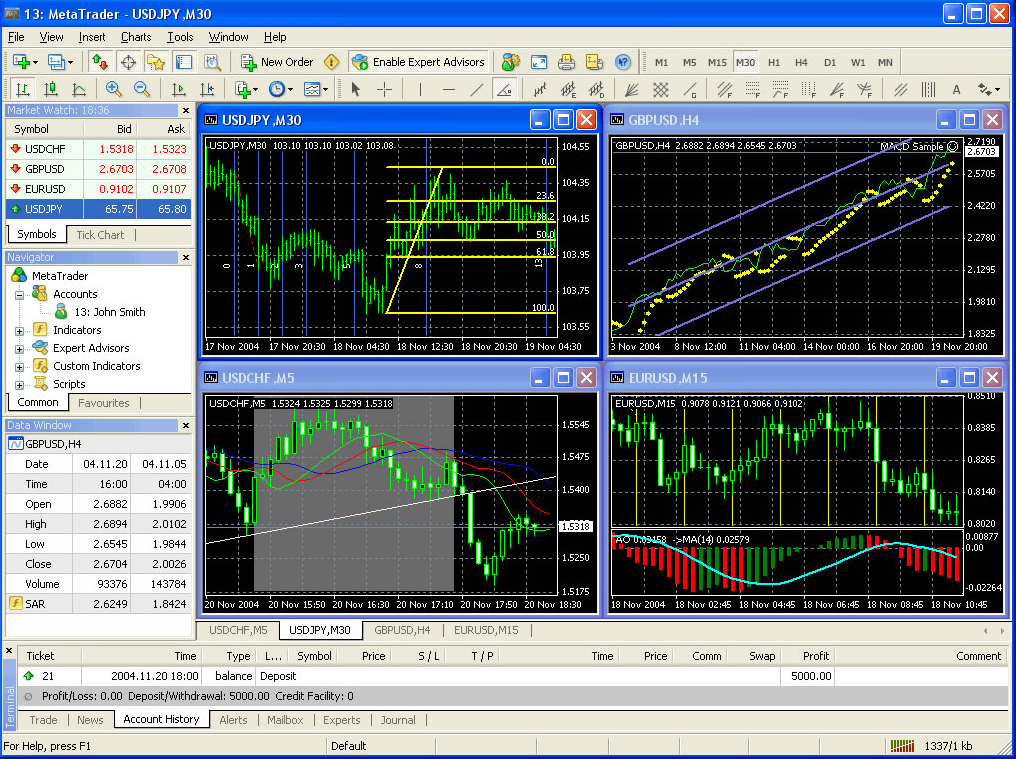Click the Print chart icon
This screenshot has height=759, width=1016.
pyautogui.click(x=566, y=62)
